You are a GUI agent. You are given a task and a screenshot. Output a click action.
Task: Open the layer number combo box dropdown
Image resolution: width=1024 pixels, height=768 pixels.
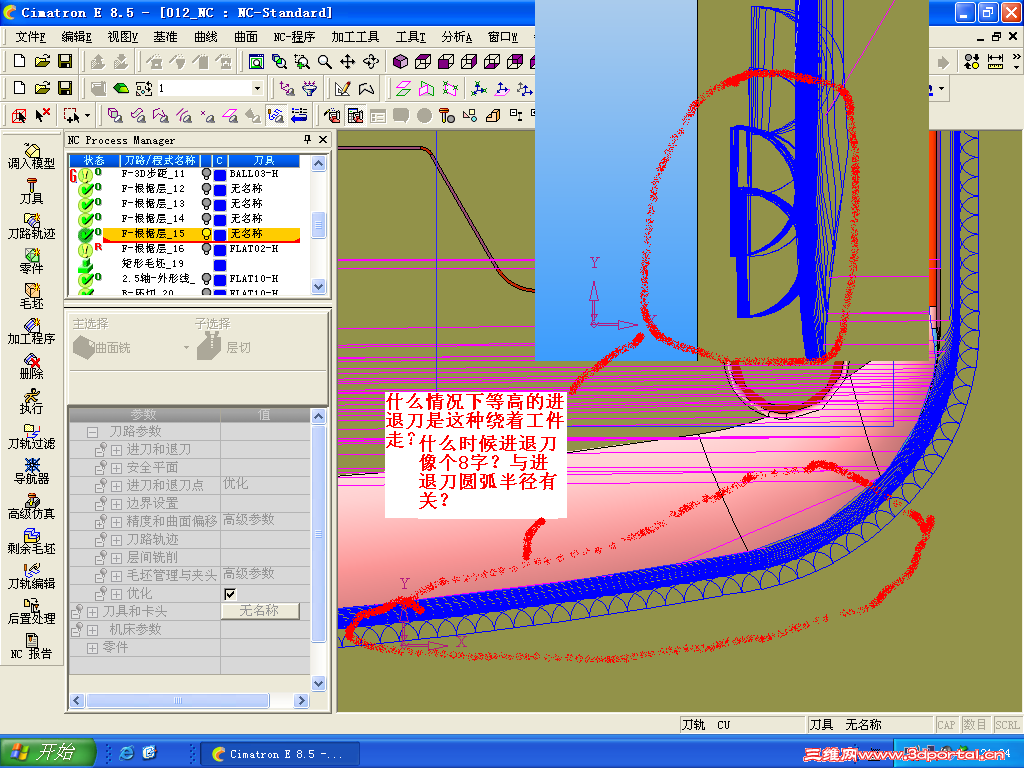tap(257, 88)
